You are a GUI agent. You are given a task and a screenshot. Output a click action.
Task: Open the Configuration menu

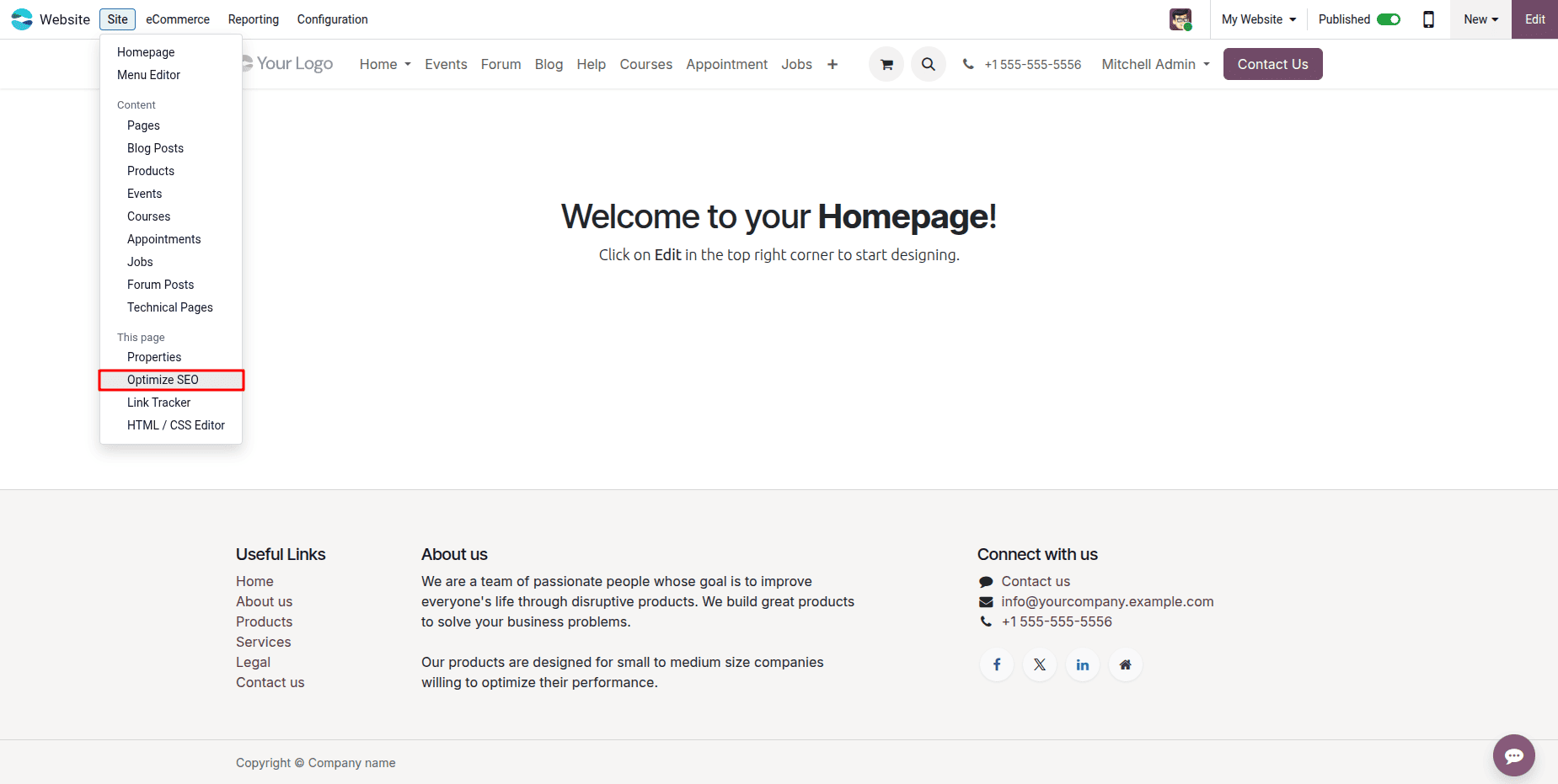[333, 19]
